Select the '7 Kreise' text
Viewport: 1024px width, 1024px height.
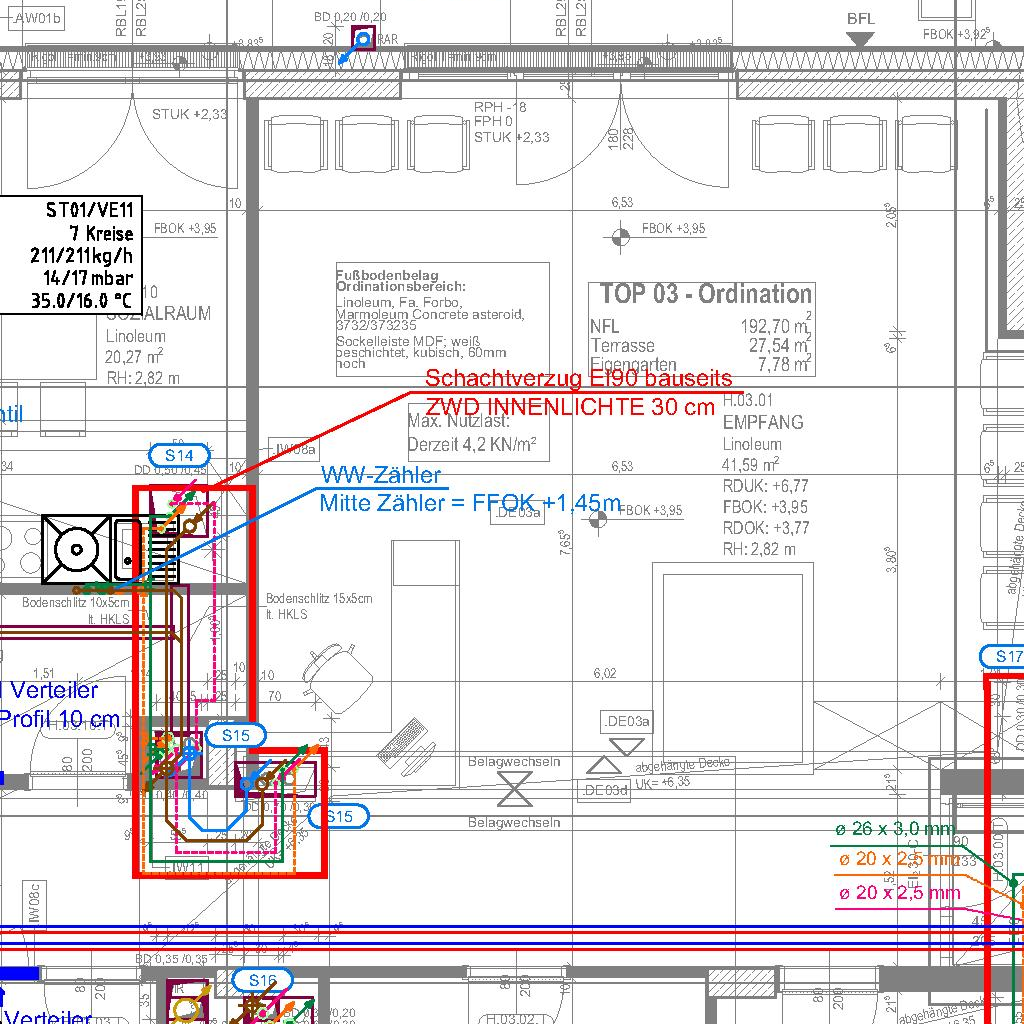[x=101, y=233]
